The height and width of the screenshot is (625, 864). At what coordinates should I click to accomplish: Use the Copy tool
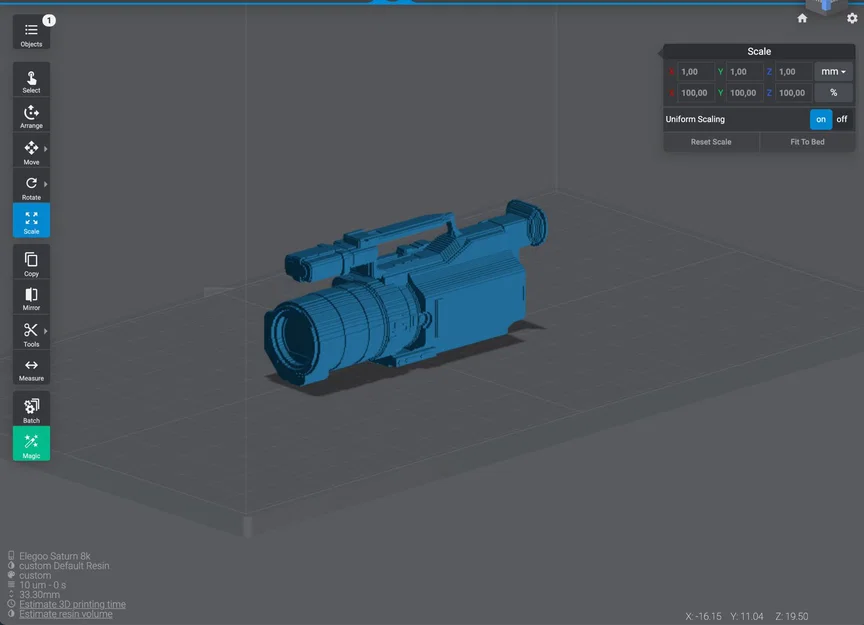coord(31,262)
